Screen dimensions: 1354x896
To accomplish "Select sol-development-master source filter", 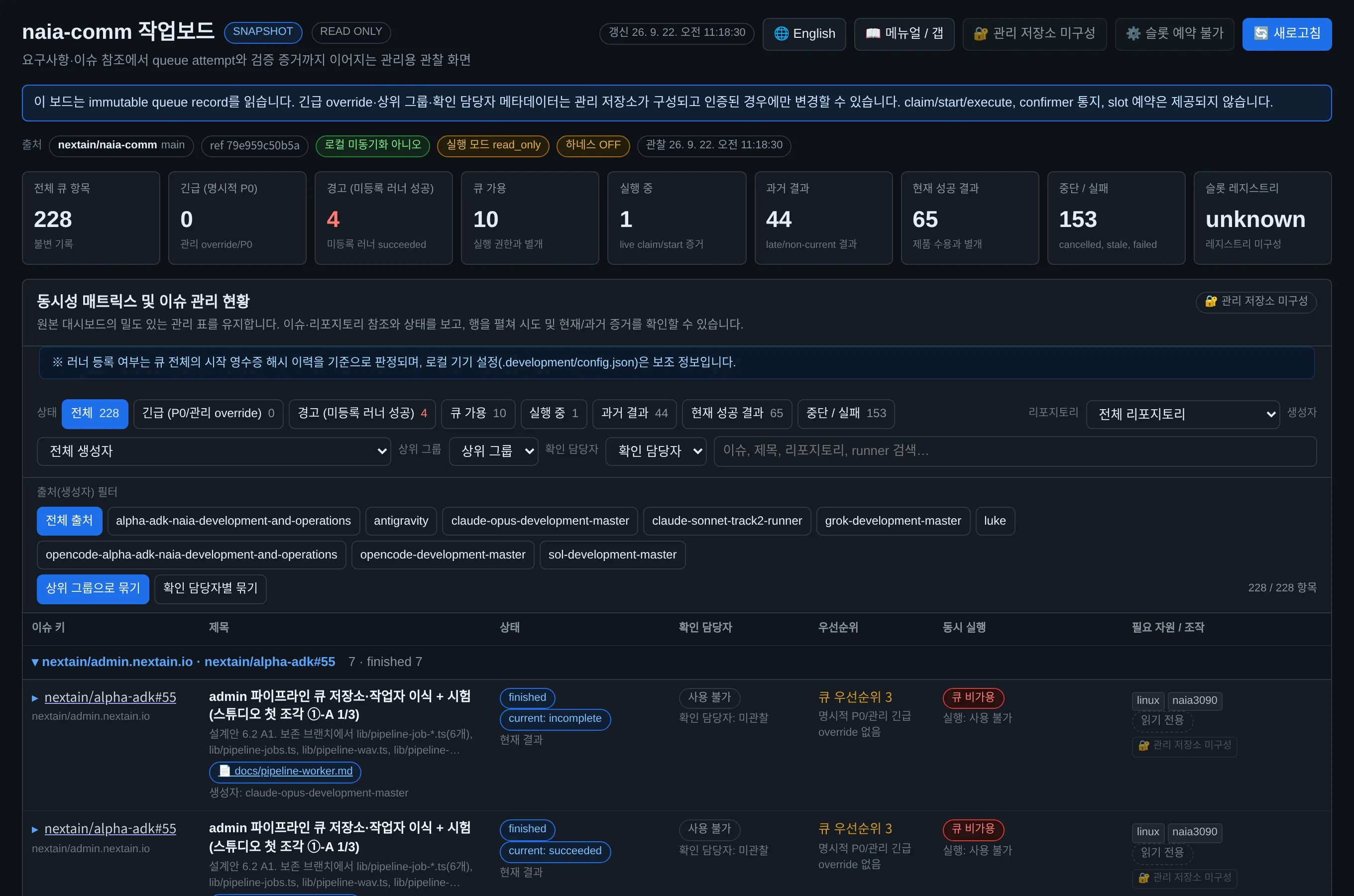I will point(612,555).
